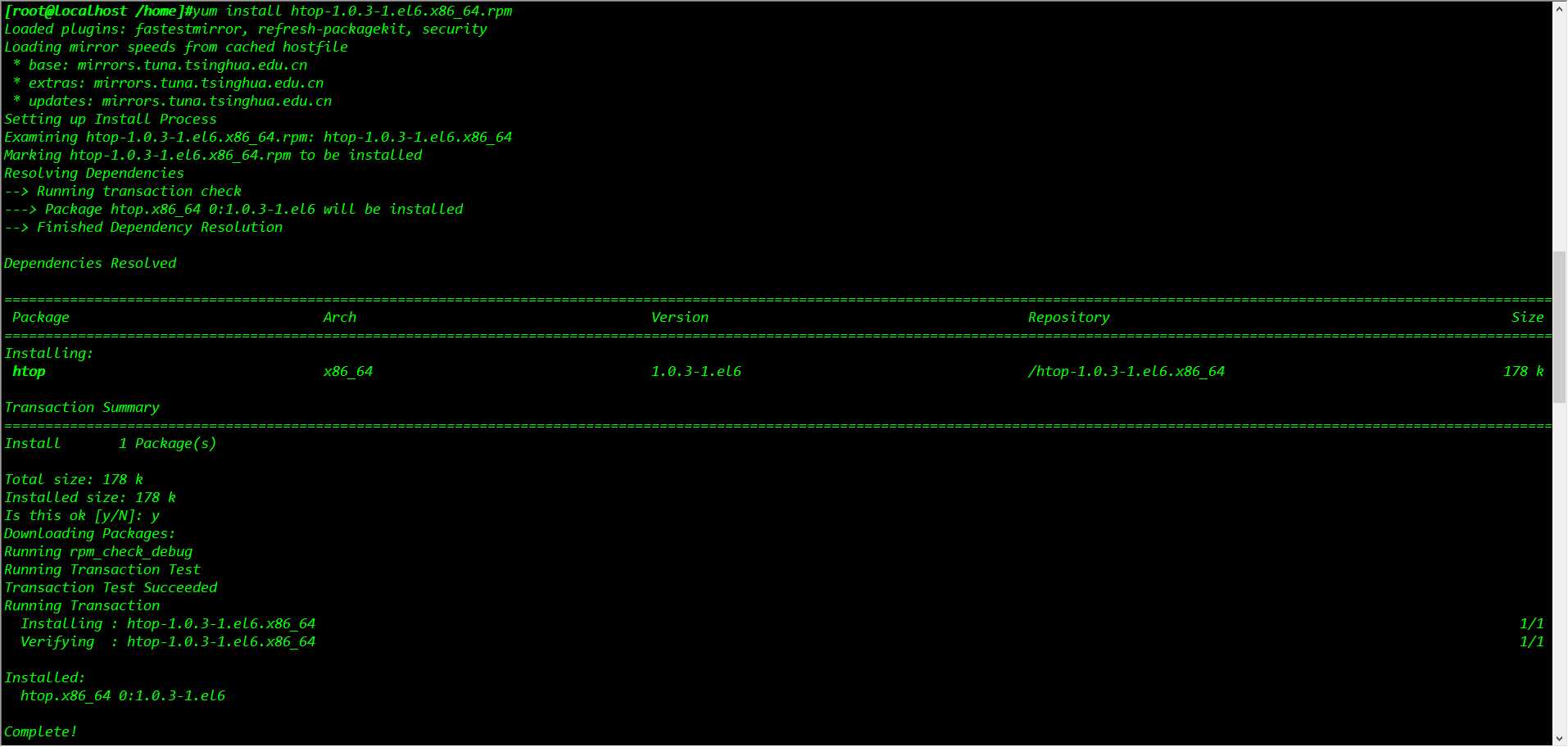Screen dimensions: 1568x747
Task: Click the bold 'htop' package name
Action: coord(29,371)
